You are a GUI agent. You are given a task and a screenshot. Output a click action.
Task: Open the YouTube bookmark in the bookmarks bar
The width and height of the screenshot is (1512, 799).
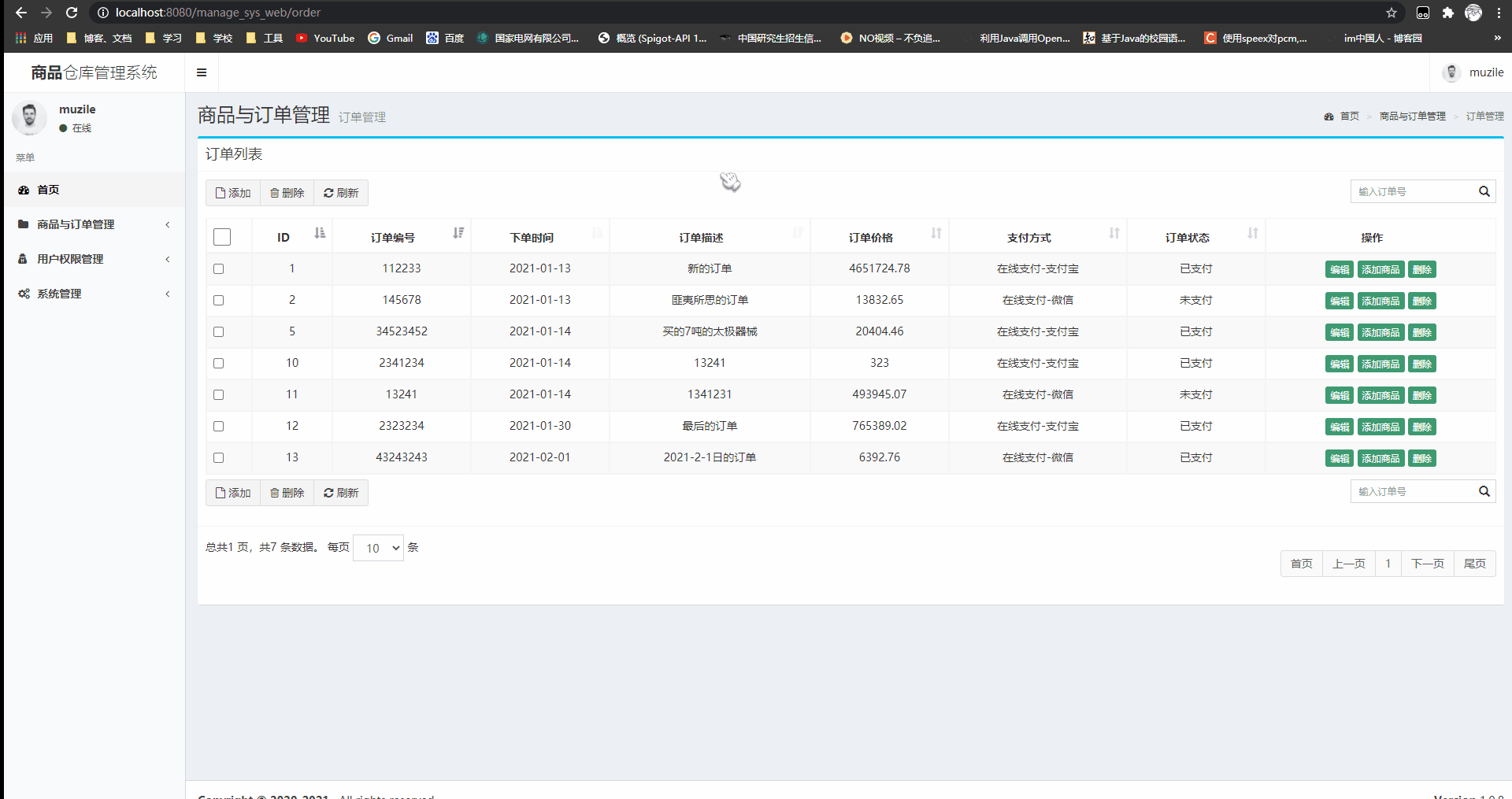point(325,38)
